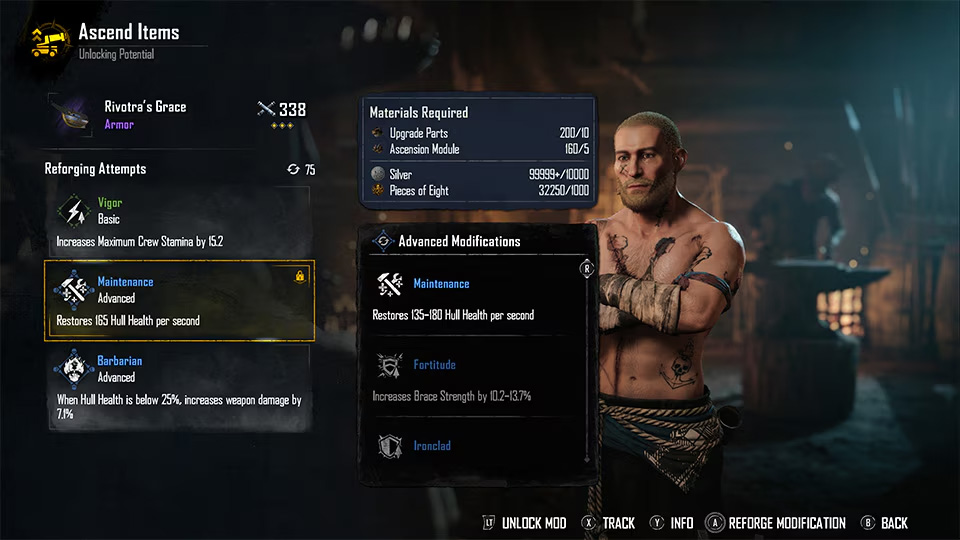The image size is (960, 540).
Task: Click the Advanced Modifications header icon
Action: click(x=383, y=241)
